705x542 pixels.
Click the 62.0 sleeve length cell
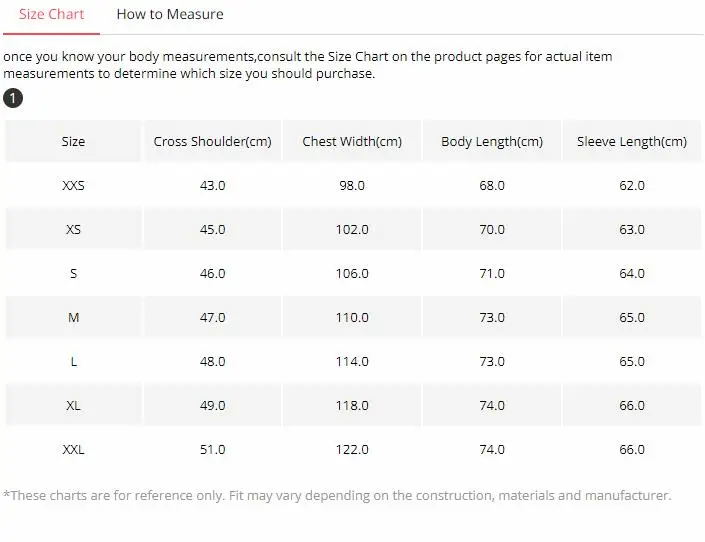(632, 186)
